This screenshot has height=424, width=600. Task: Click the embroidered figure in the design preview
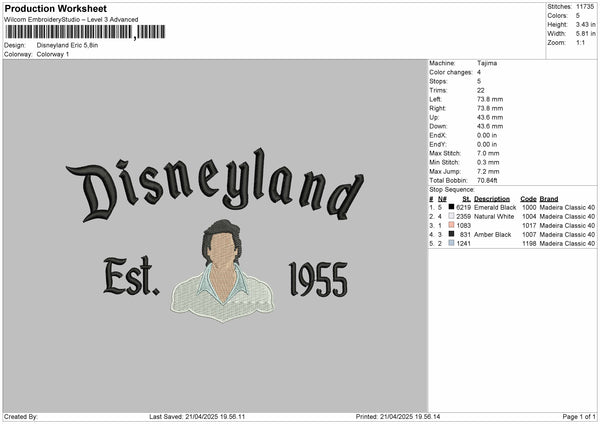pyautogui.click(x=222, y=270)
